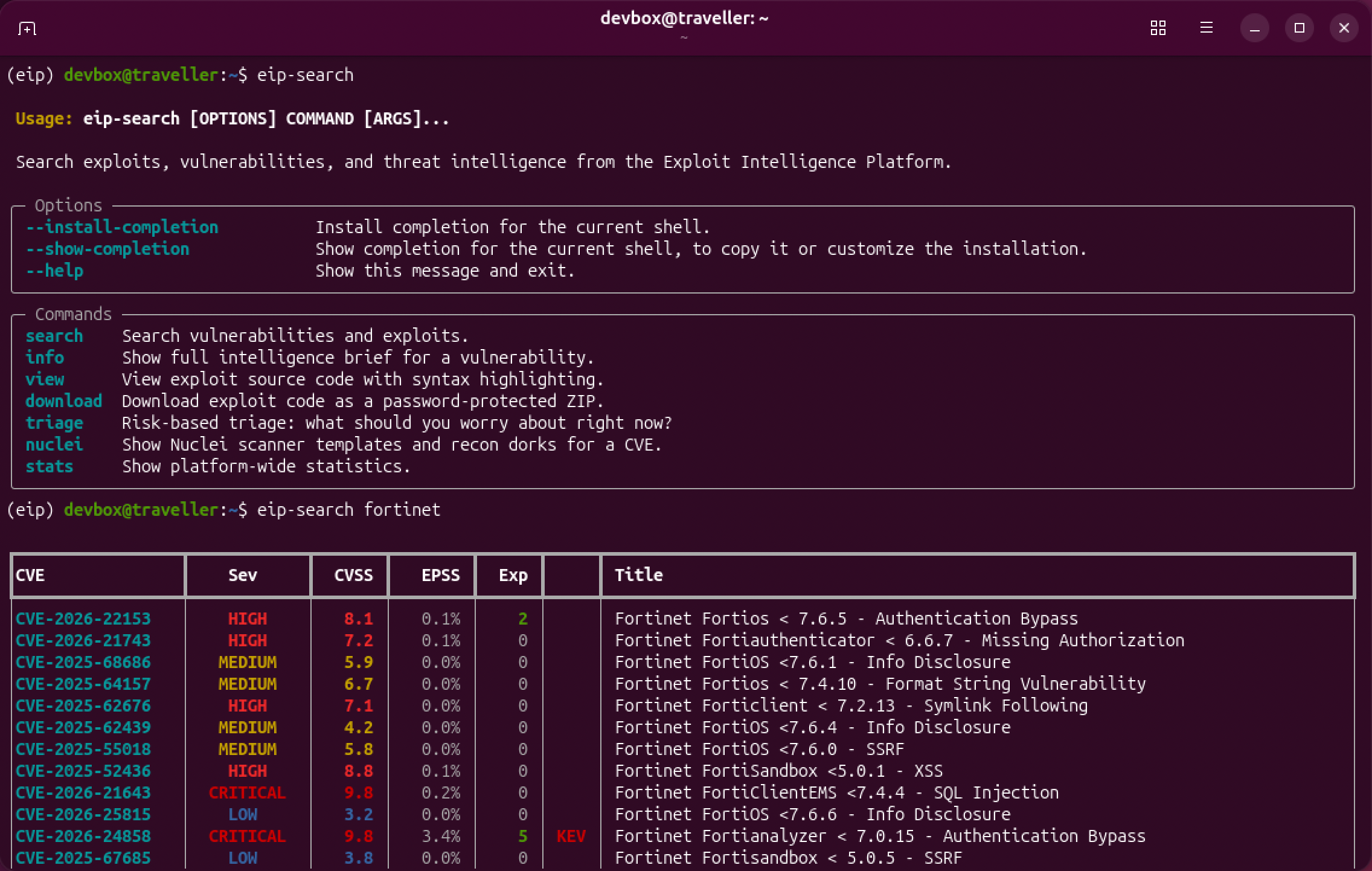Click the --help option text

[x=54, y=271]
